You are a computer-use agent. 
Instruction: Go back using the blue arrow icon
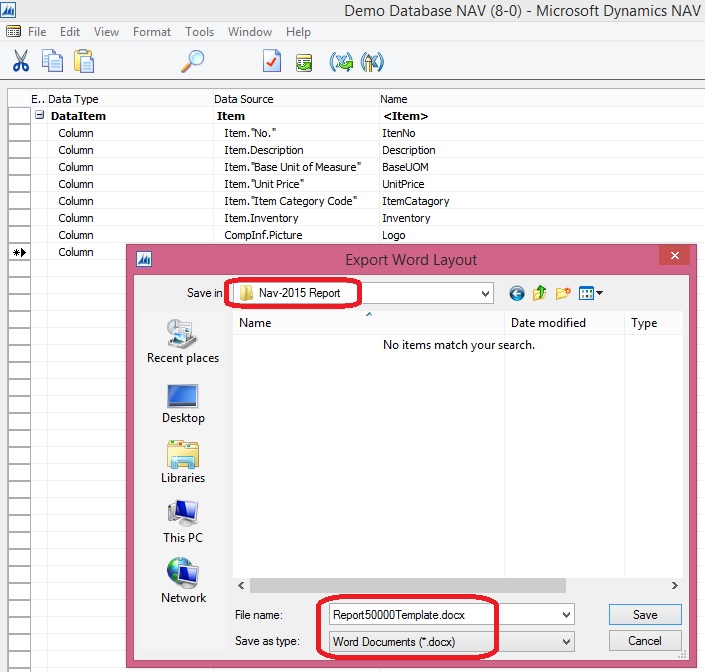pos(517,293)
